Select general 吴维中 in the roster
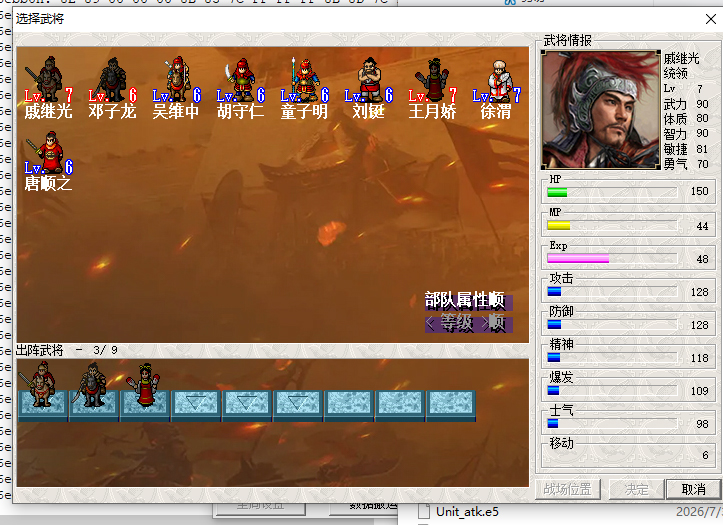The image size is (723, 525). (176, 88)
